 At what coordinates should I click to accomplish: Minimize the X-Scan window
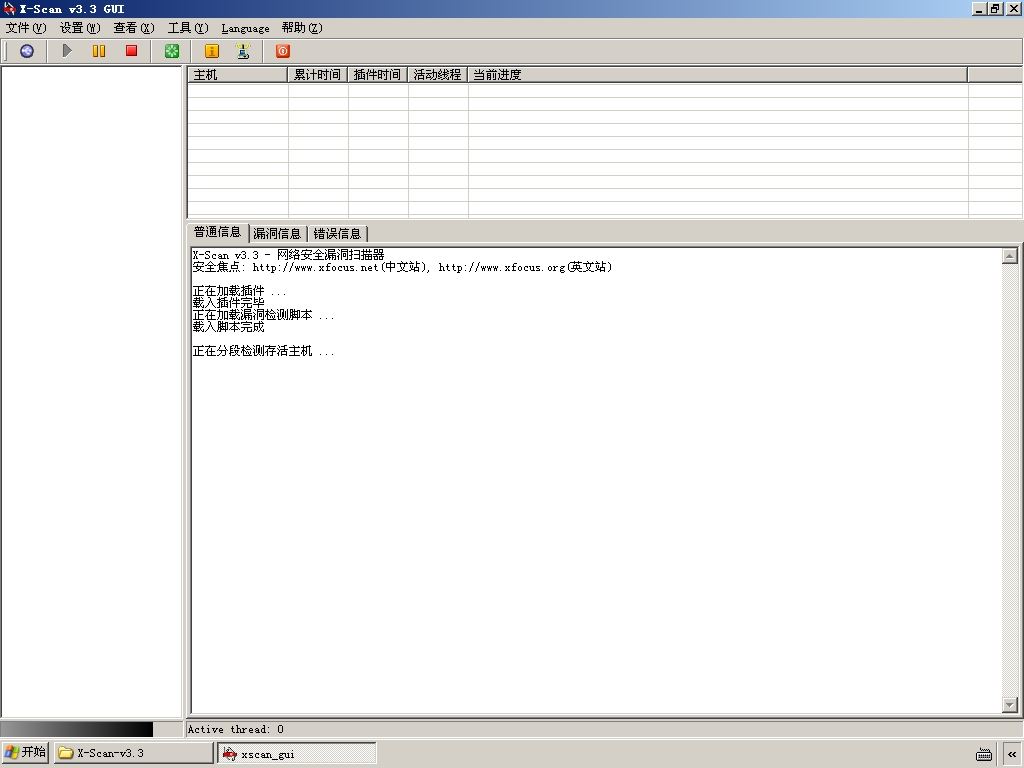(980, 8)
